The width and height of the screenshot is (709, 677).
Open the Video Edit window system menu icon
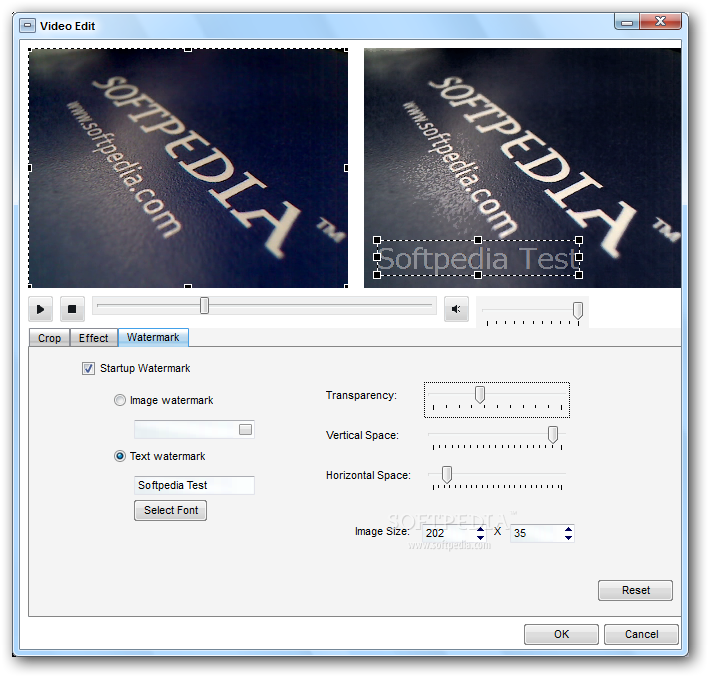(27, 26)
